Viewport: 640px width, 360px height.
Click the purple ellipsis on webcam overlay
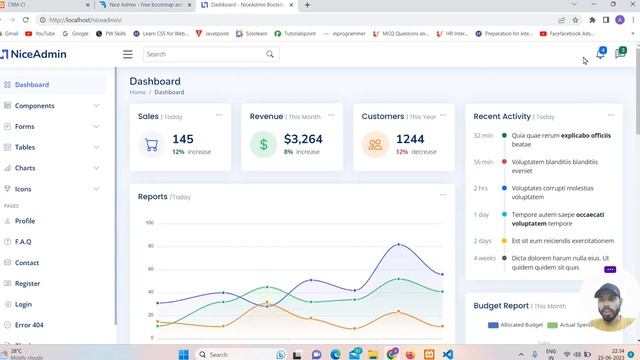click(x=610, y=269)
